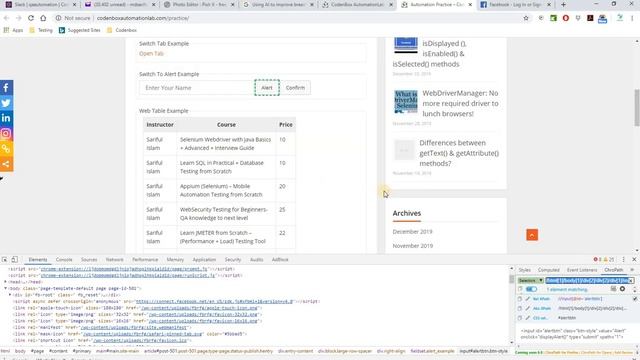640x360 pixels.
Task: Share the page via the Facebook sidebar icon
Action: 6,88
